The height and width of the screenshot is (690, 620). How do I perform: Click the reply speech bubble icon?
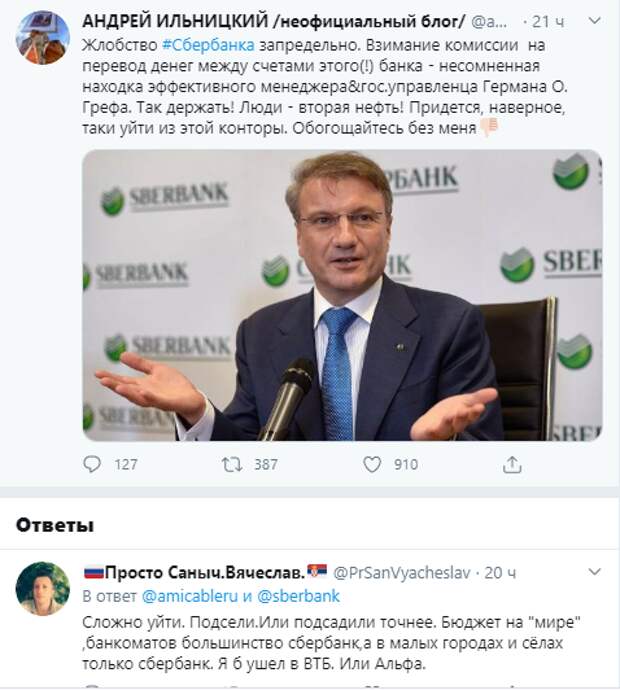[x=92, y=464]
